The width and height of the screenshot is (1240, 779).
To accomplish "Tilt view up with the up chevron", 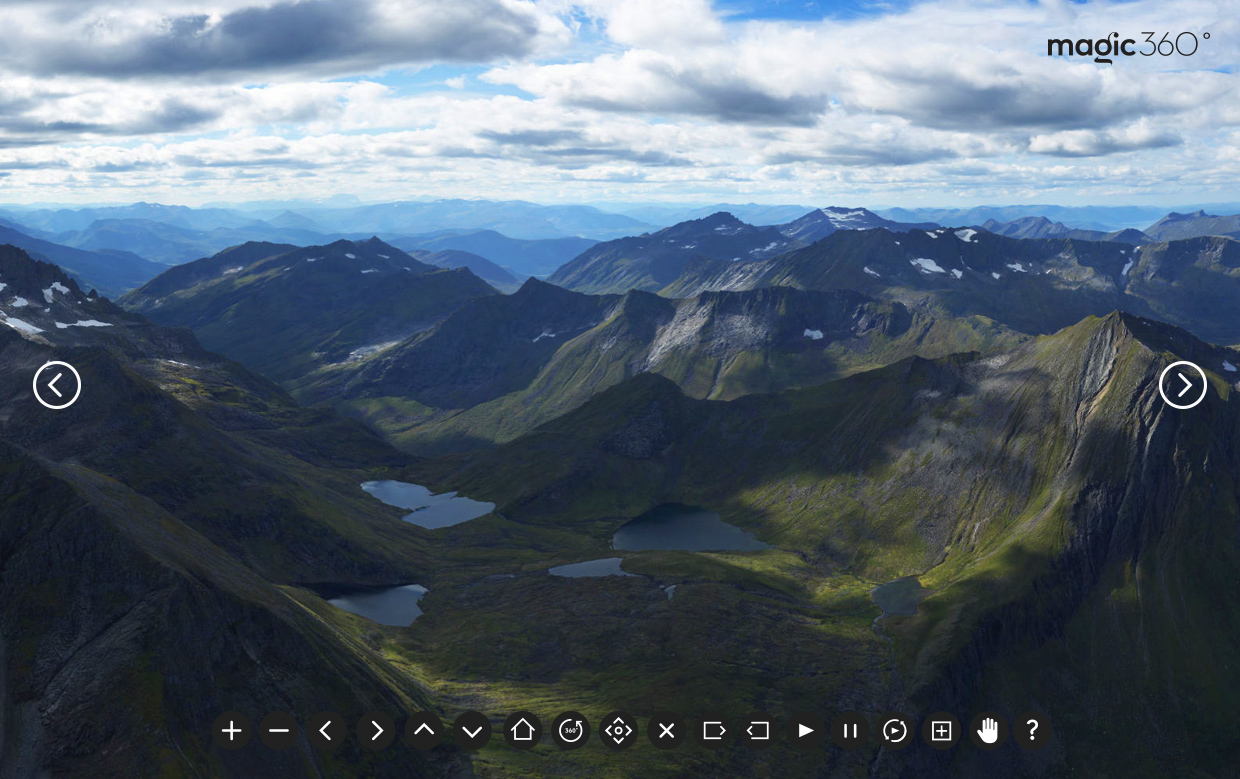I will coord(424,731).
